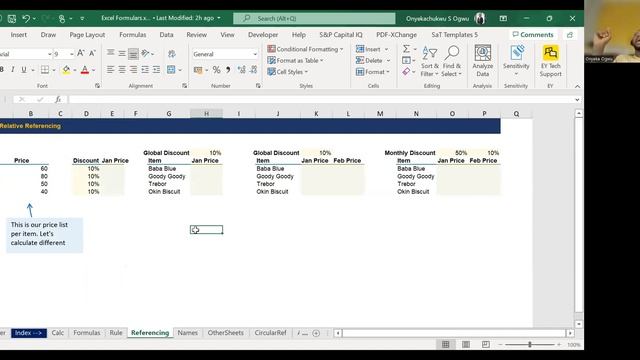Select Top Align icon
This screenshot has height=360, width=640.
pyautogui.click(x=111, y=53)
